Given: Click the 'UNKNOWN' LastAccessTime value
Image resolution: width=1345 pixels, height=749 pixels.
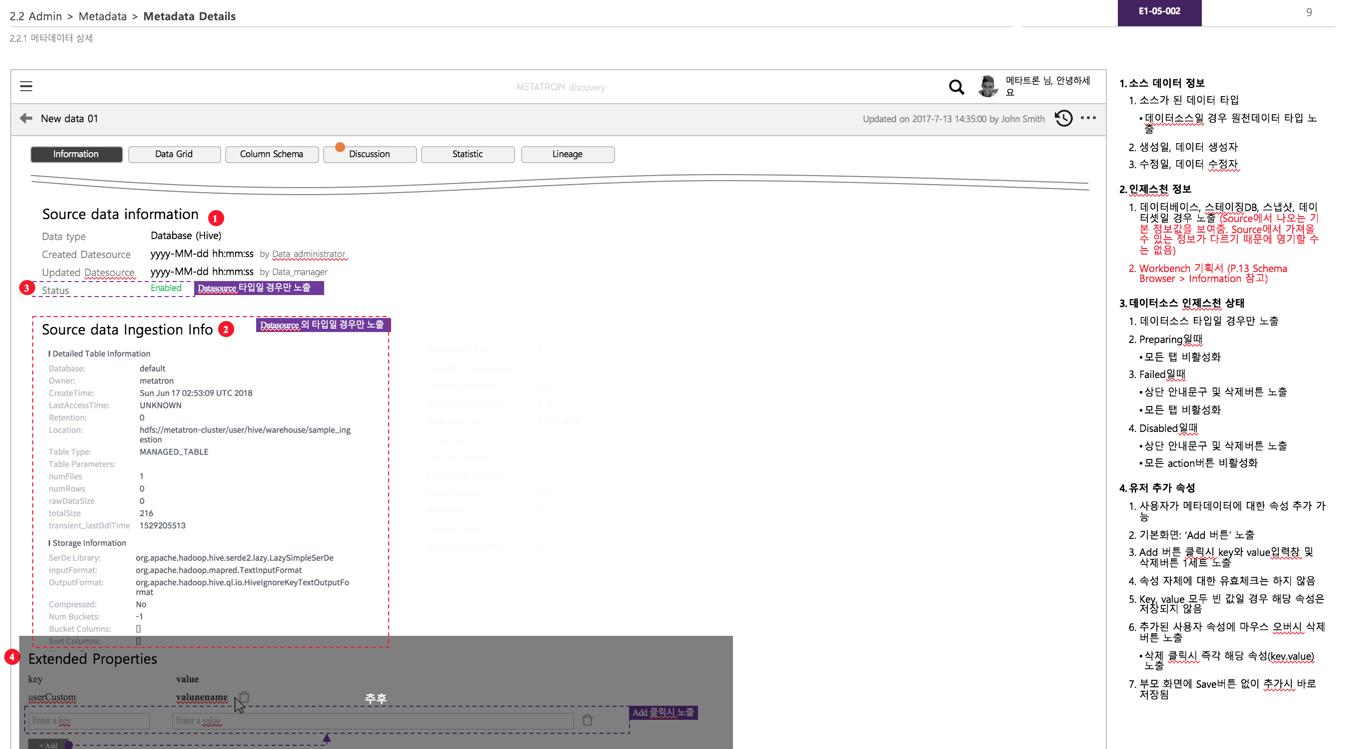Looking at the screenshot, I should pyautogui.click(x=160, y=405).
